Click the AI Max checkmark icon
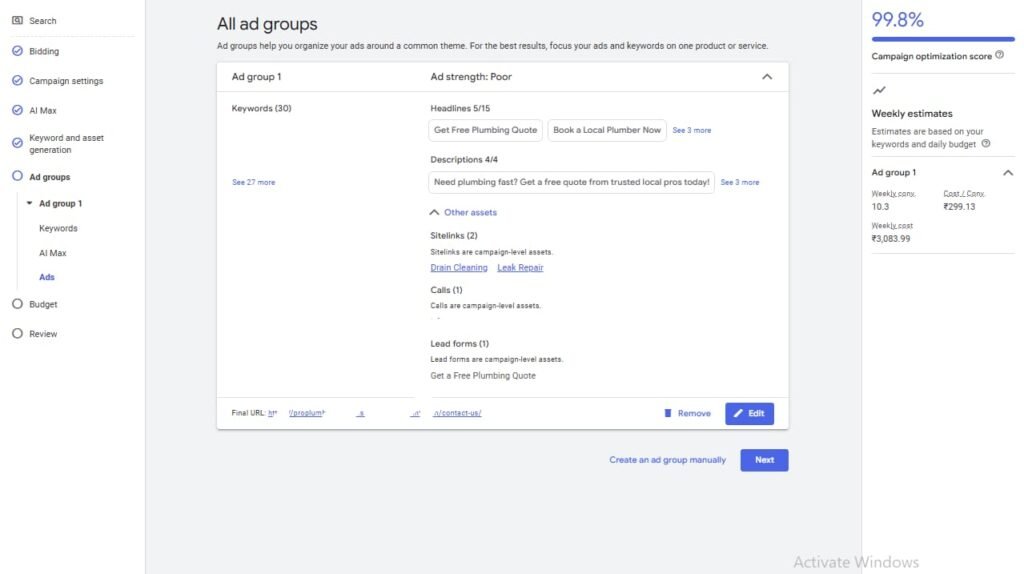1024x574 pixels. pos(18,110)
